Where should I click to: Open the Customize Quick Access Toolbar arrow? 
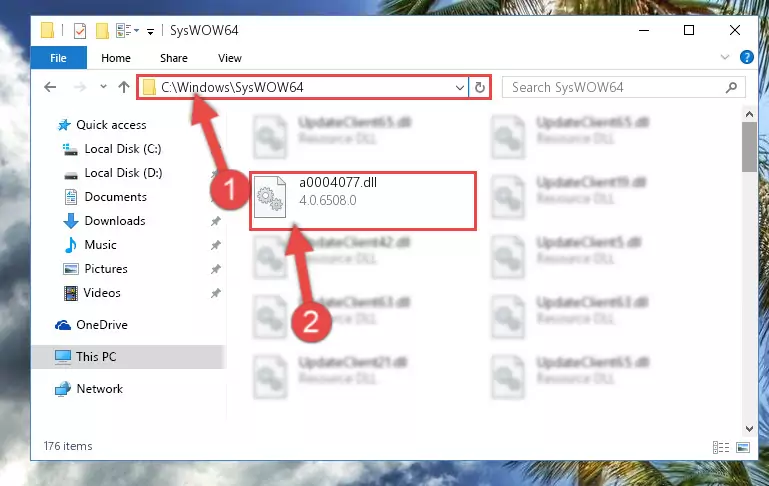coord(151,32)
